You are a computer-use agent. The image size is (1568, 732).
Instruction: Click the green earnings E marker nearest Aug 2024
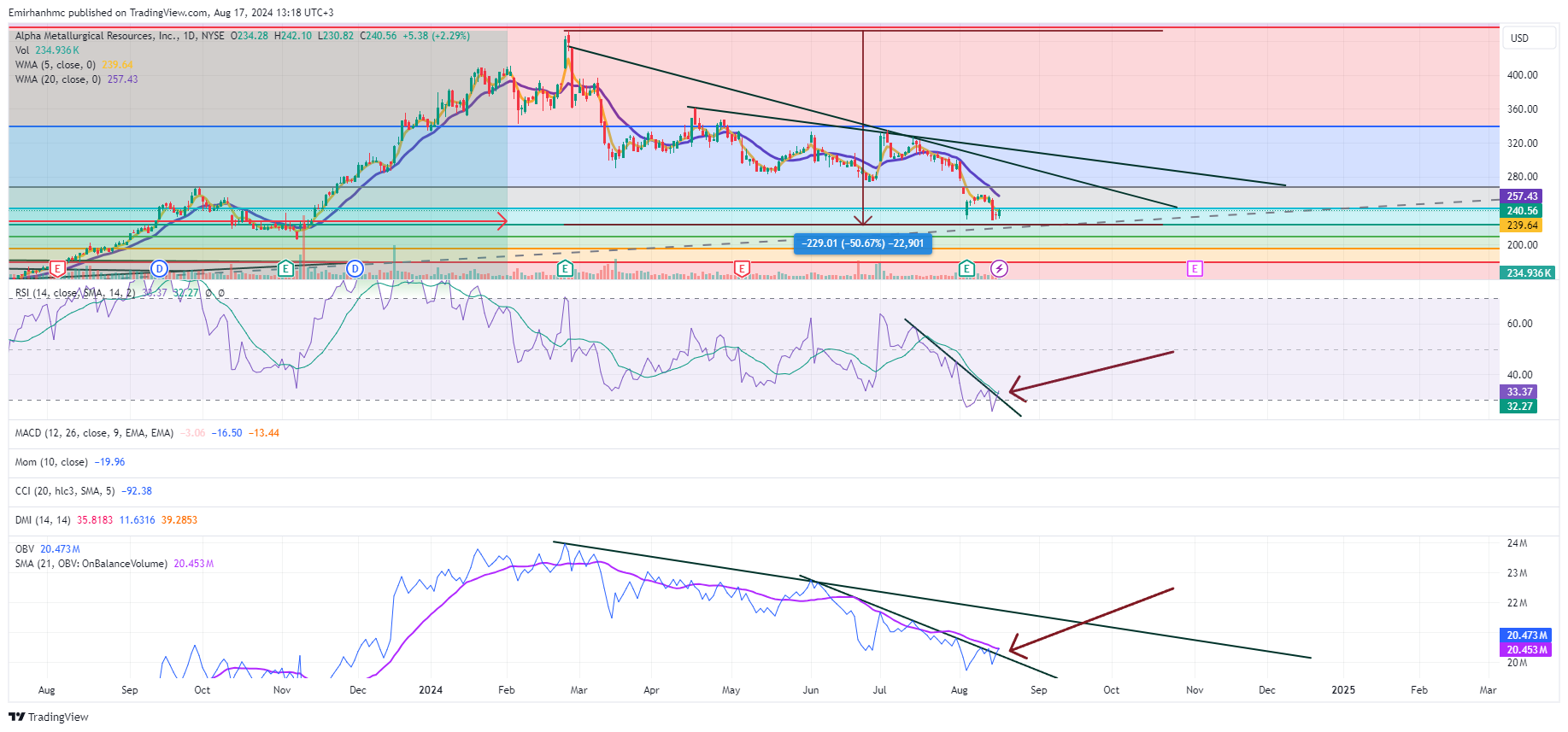(966, 269)
